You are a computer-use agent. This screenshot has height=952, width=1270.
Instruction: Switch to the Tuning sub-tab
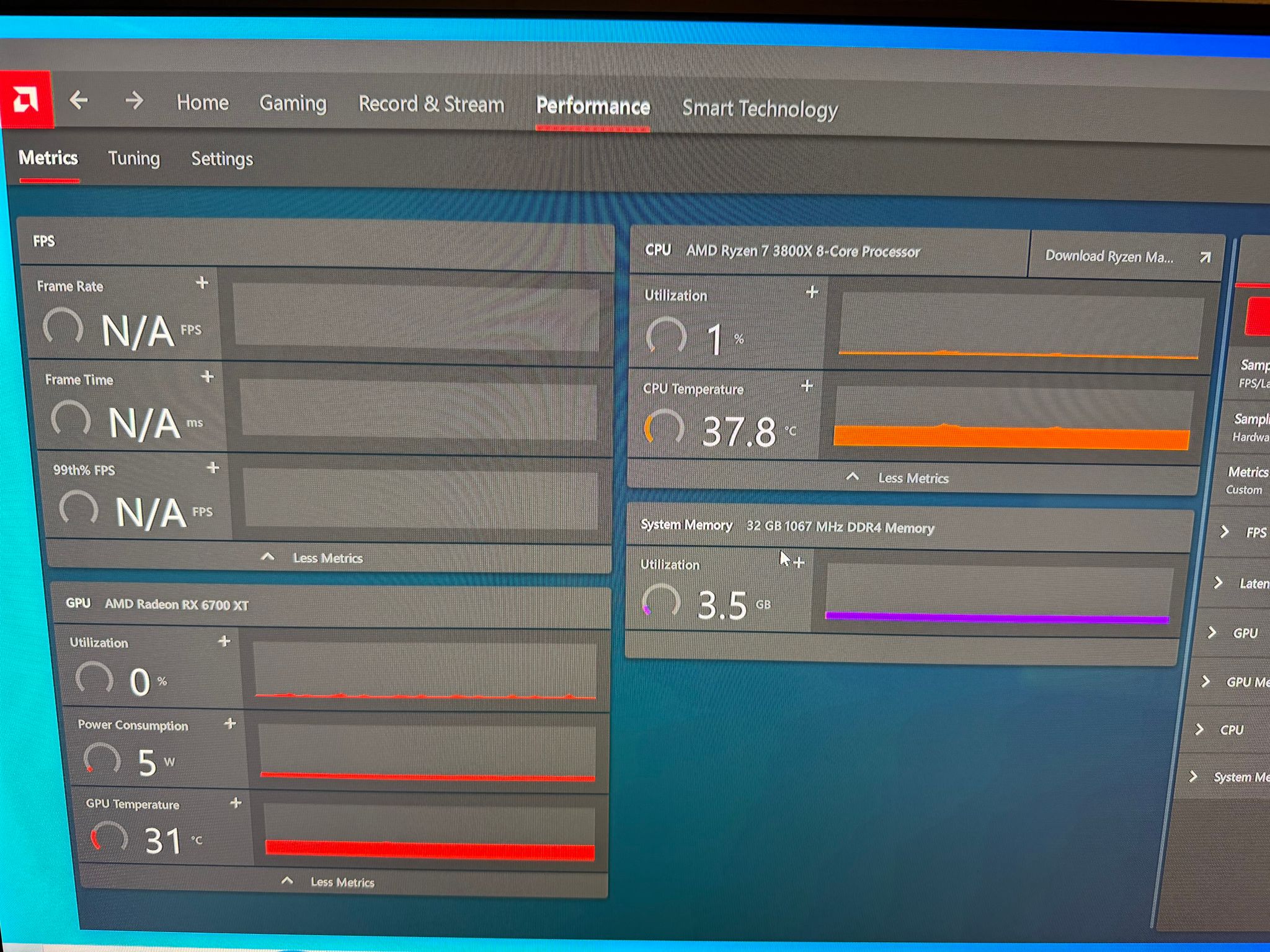(134, 159)
